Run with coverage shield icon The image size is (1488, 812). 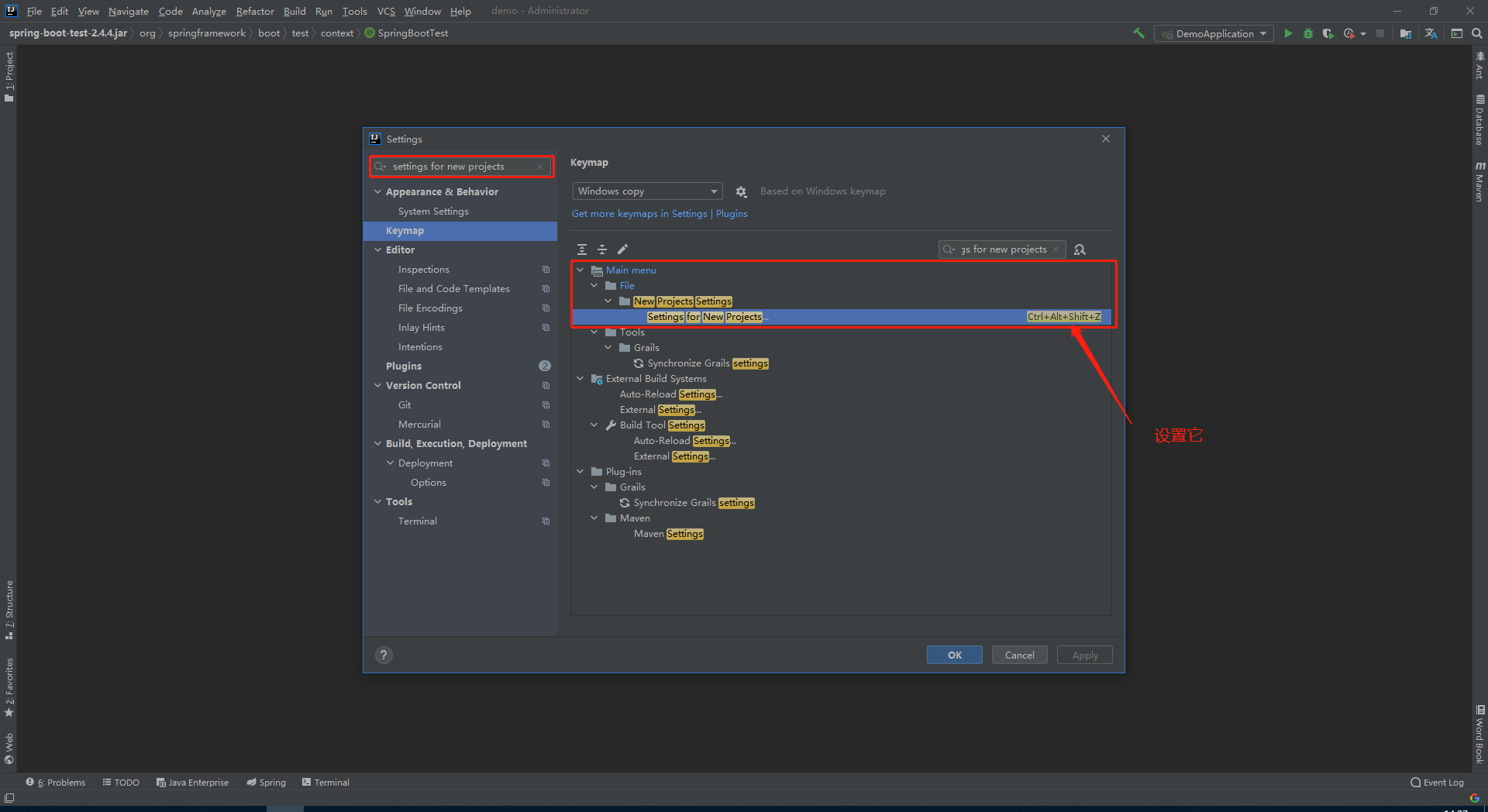tap(1328, 33)
